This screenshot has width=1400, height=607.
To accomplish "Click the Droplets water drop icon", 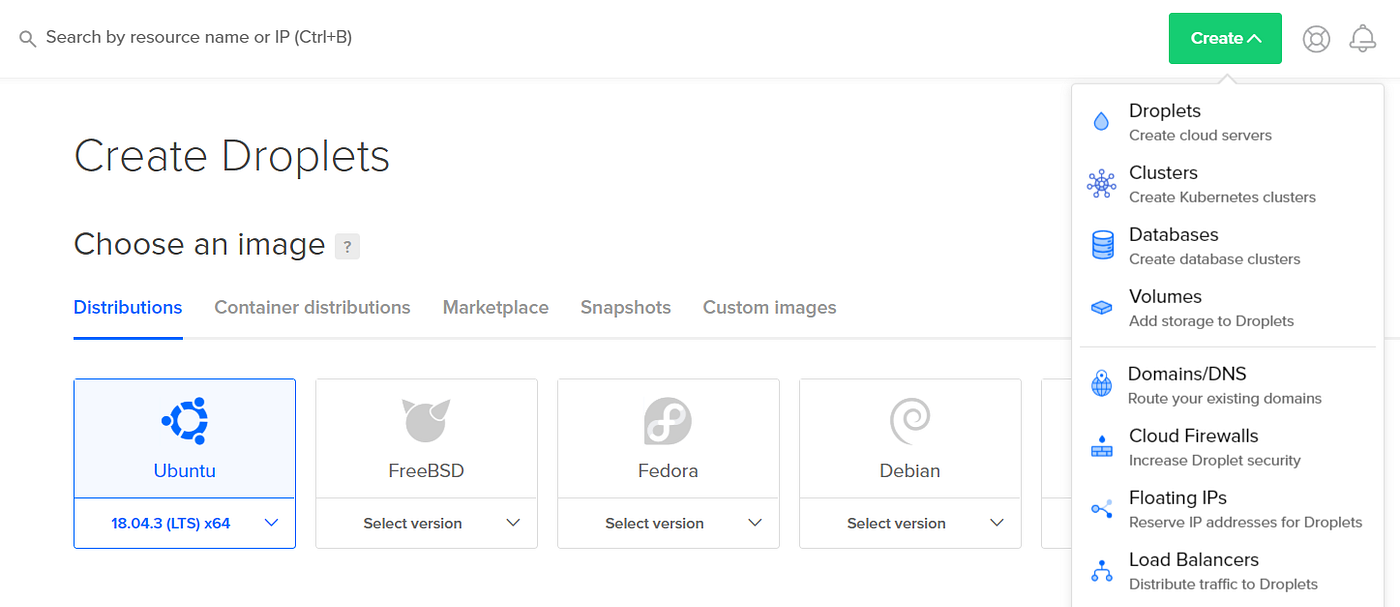I will [1101, 122].
